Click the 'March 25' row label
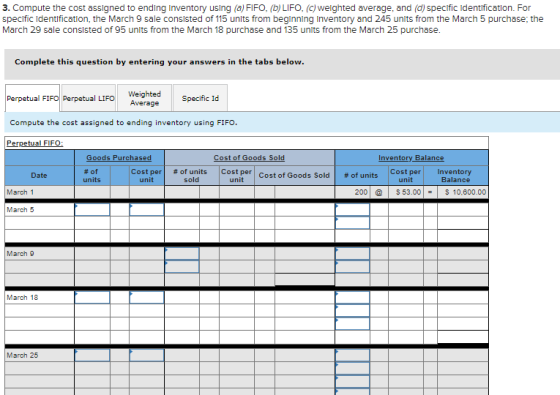Viewport: 560px width, 395px height. click(x=22, y=355)
